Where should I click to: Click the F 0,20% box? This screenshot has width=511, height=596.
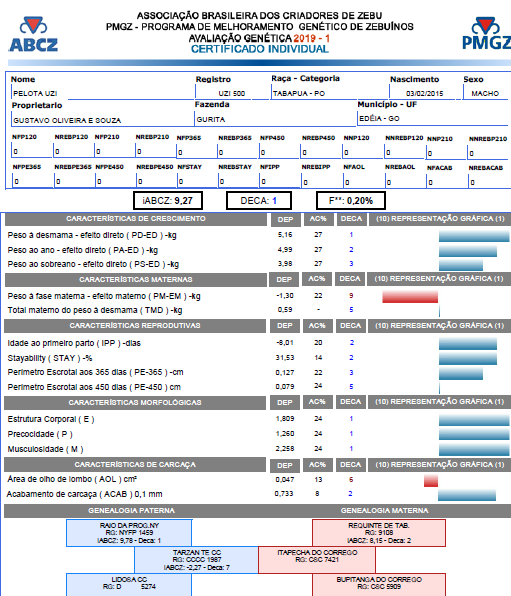(x=351, y=201)
